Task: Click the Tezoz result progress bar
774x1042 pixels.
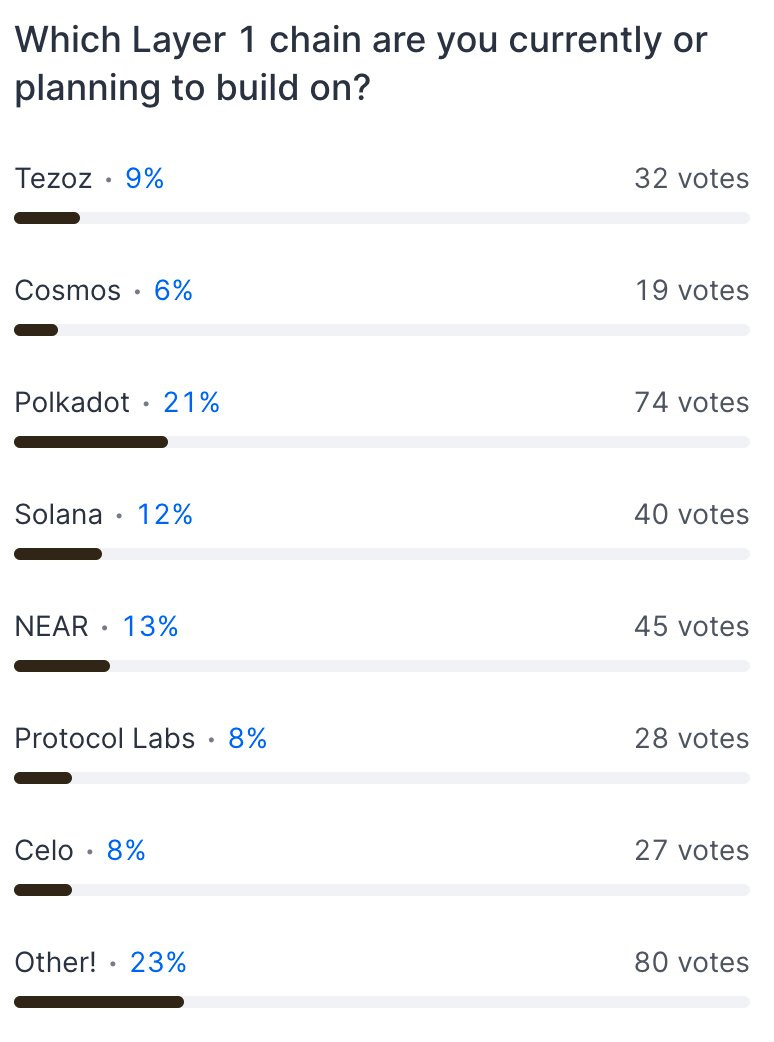Action: click(x=382, y=218)
